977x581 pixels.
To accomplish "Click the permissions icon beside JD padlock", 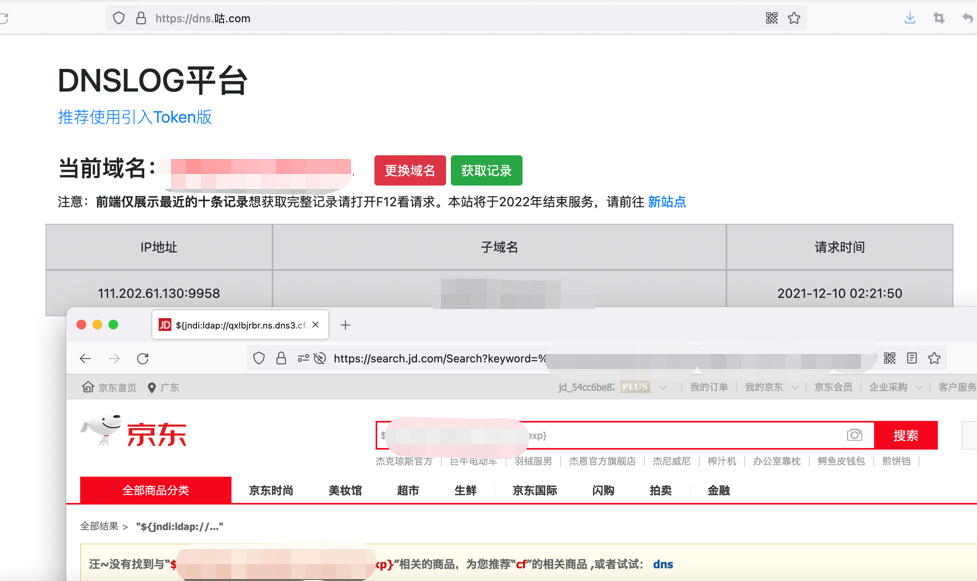I will 303,358.
